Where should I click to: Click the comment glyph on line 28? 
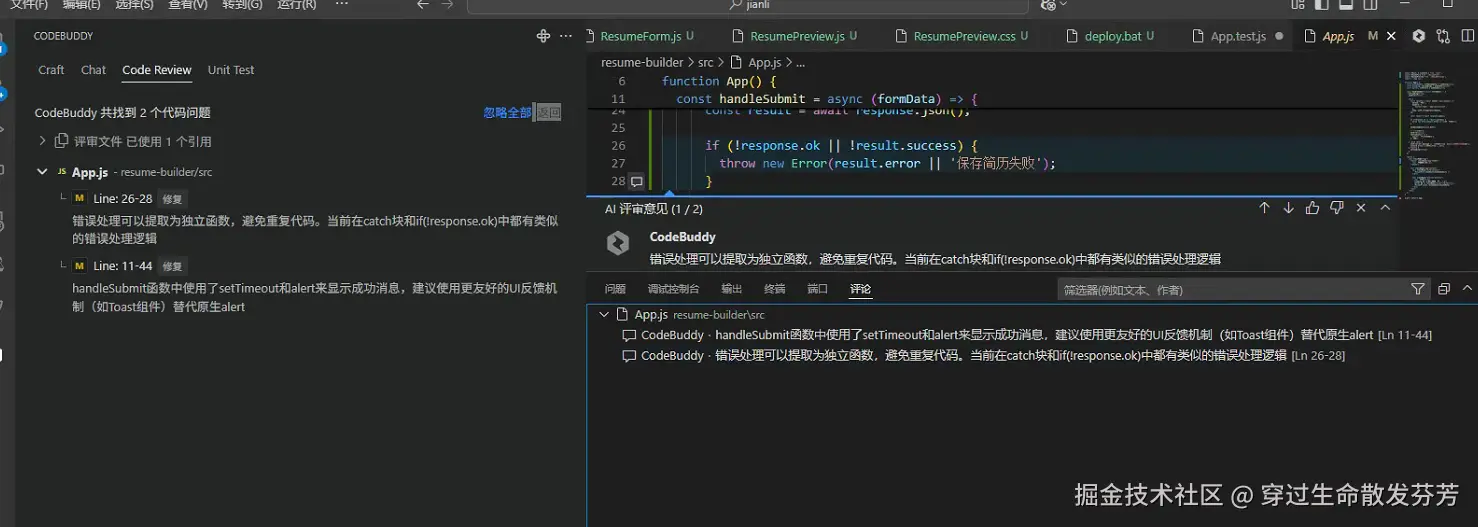coord(636,182)
